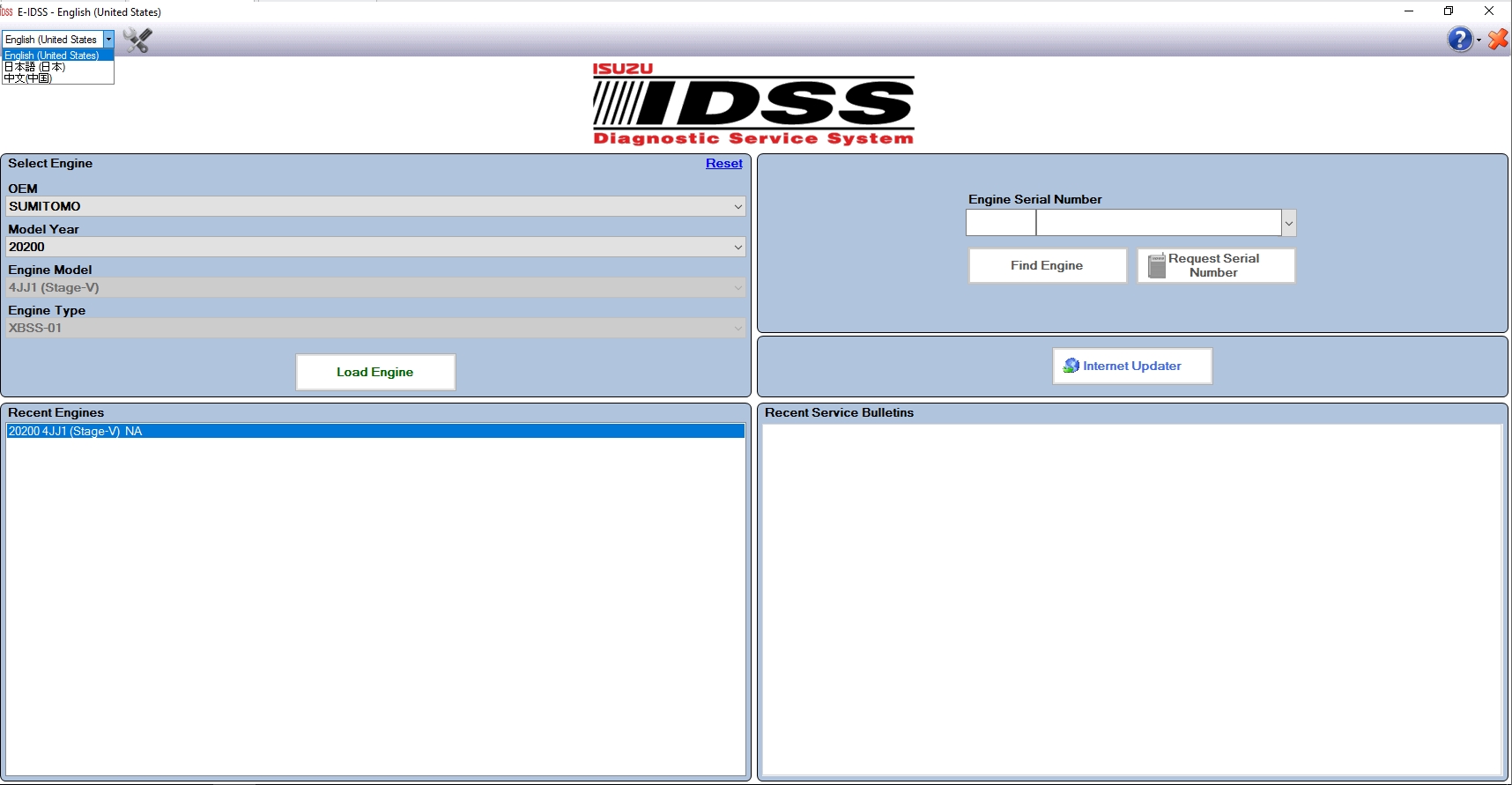1512x785 pixels.
Task: Choose Chinese 中文(中国) language option
Action: pos(58,78)
